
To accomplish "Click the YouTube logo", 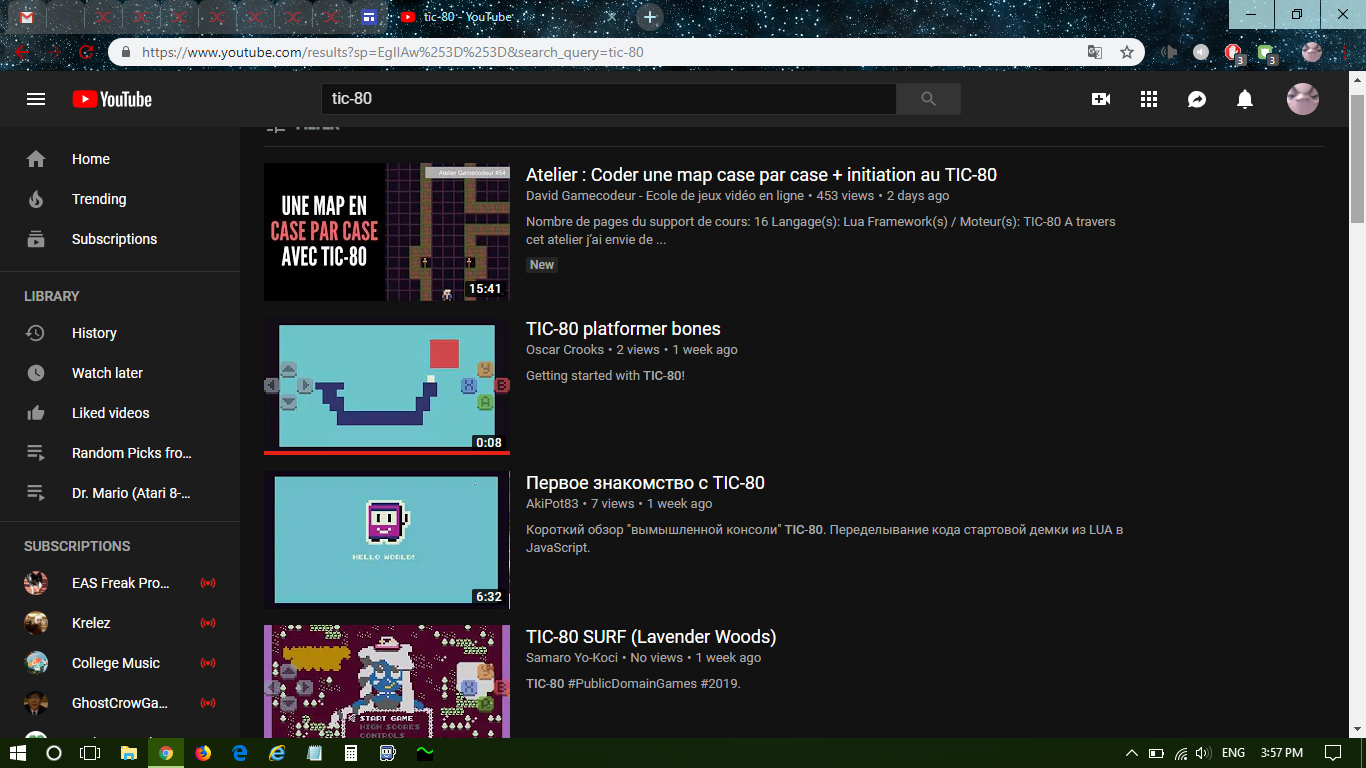I will [x=112, y=99].
